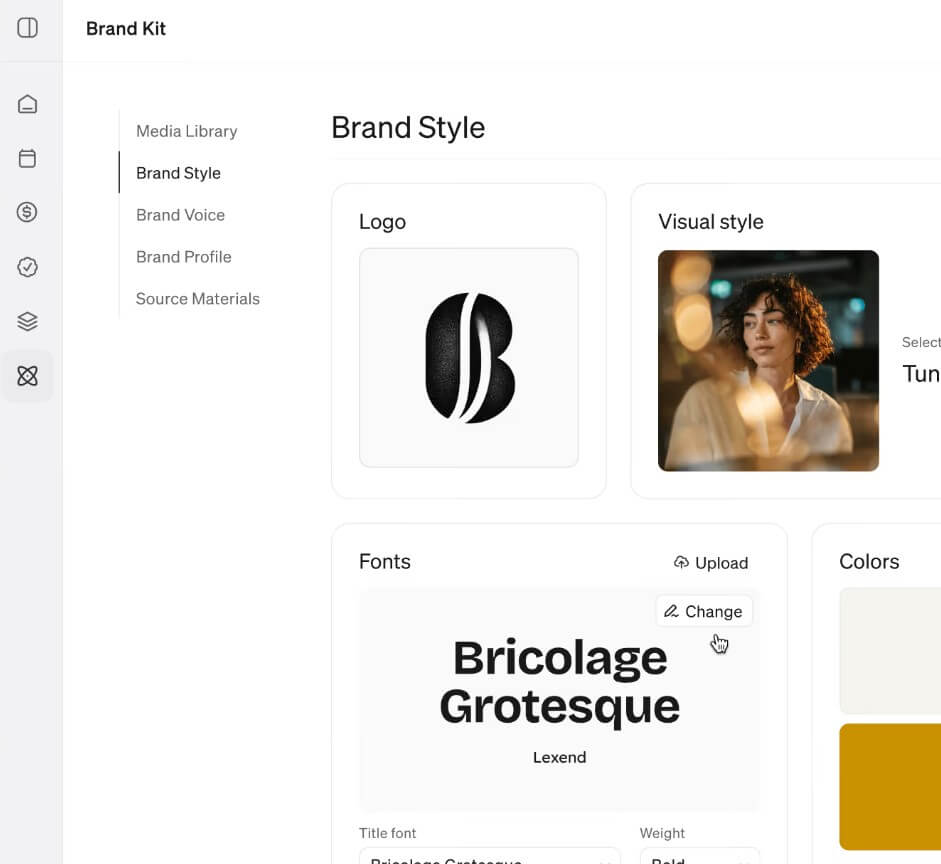
Task: Click the Brand Kit header title
Action: 126,29
